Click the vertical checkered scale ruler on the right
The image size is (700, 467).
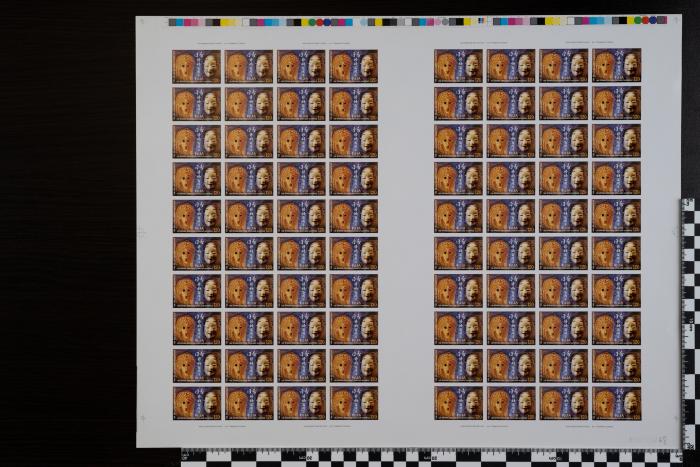coord(690,325)
